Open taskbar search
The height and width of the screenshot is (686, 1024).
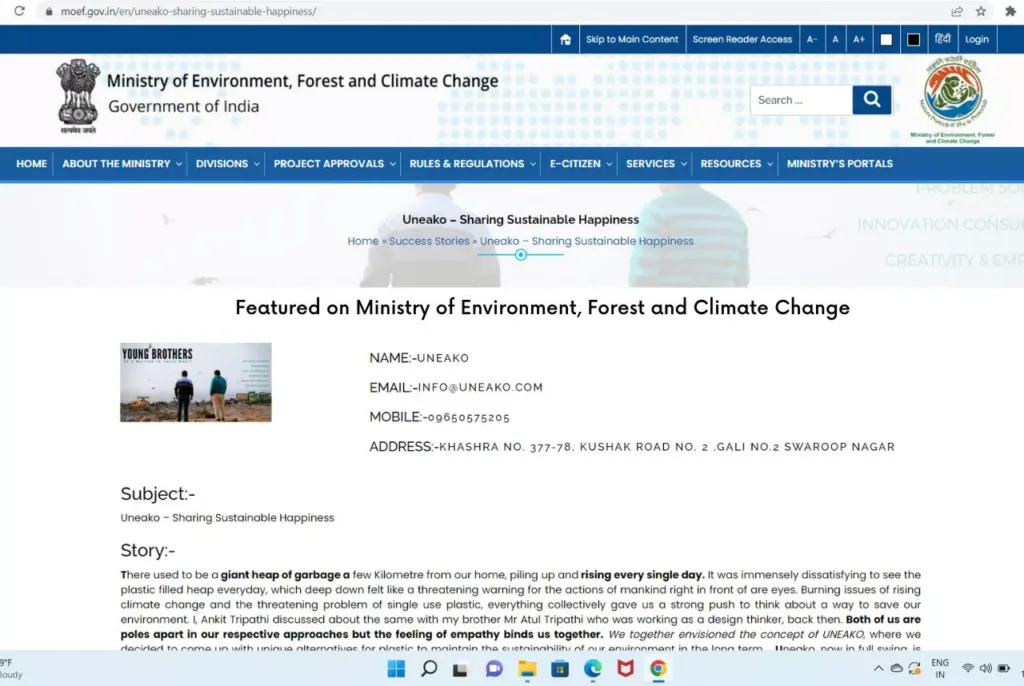(x=429, y=668)
